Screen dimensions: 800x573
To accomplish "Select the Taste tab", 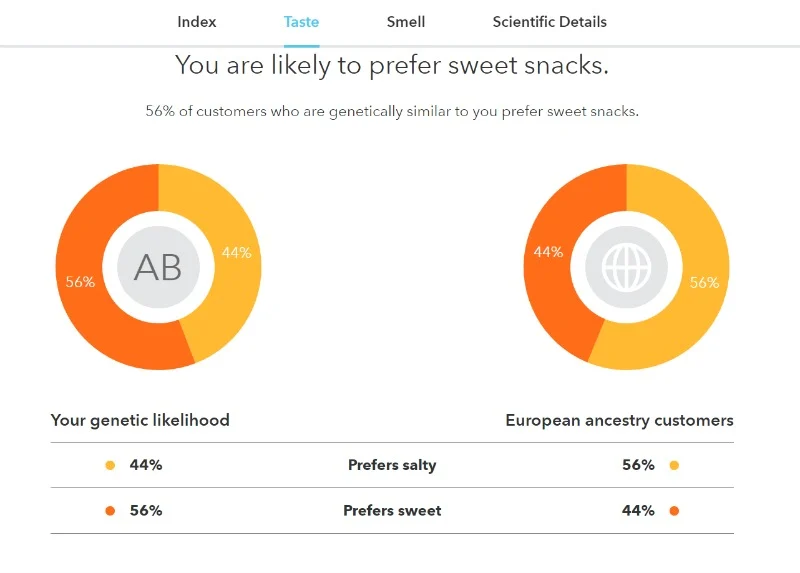I will tap(301, 22).
